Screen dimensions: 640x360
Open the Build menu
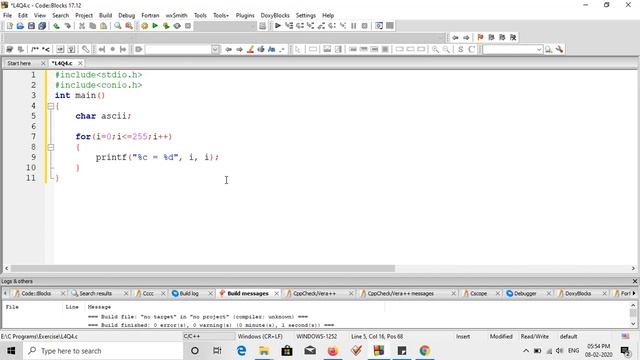105,15
